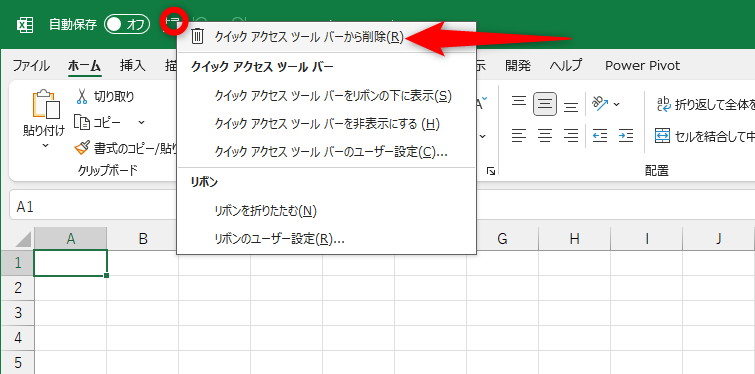Open the ファイル tab
This screenshot has height=374, width=755.
31,65
